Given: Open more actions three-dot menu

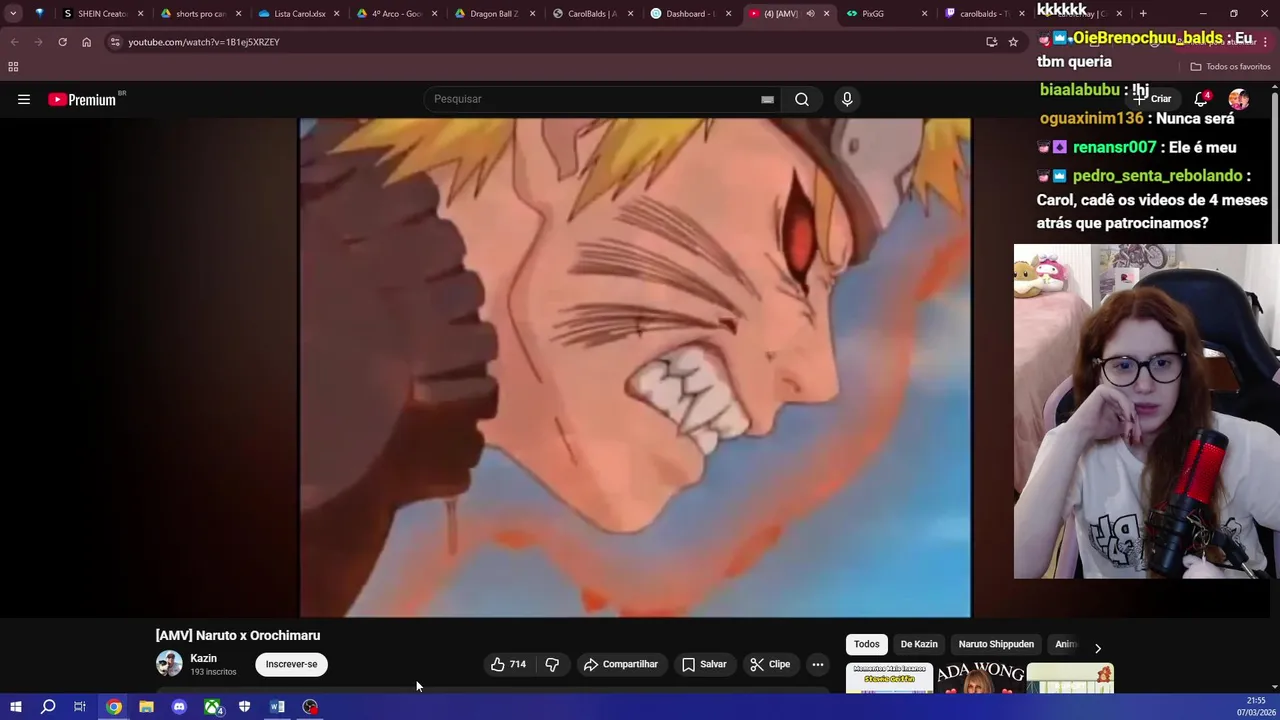Looking at the screenshot, I should click(x=818, y=664).
